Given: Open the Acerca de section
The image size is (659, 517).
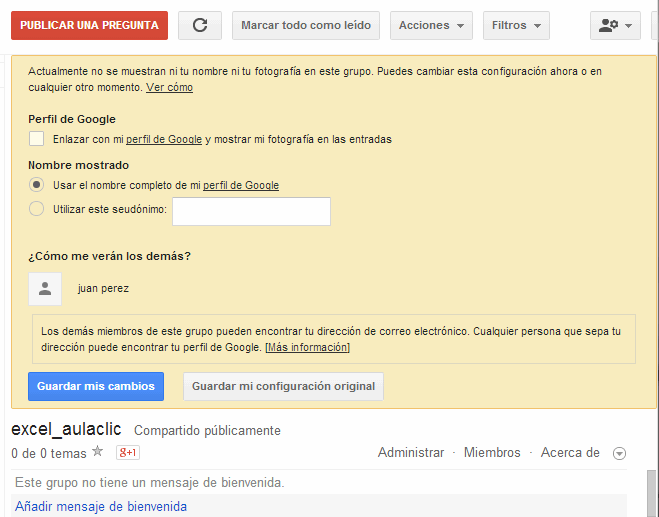Looking at the screenshot, I should tap(570, 453).
